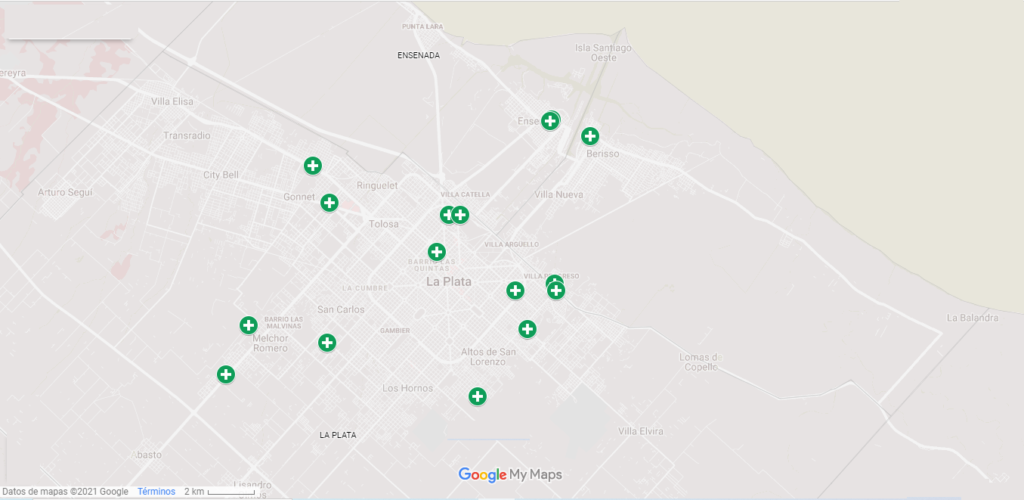Select the marker north of Gonnet near Ringuelet

[313, 166]
